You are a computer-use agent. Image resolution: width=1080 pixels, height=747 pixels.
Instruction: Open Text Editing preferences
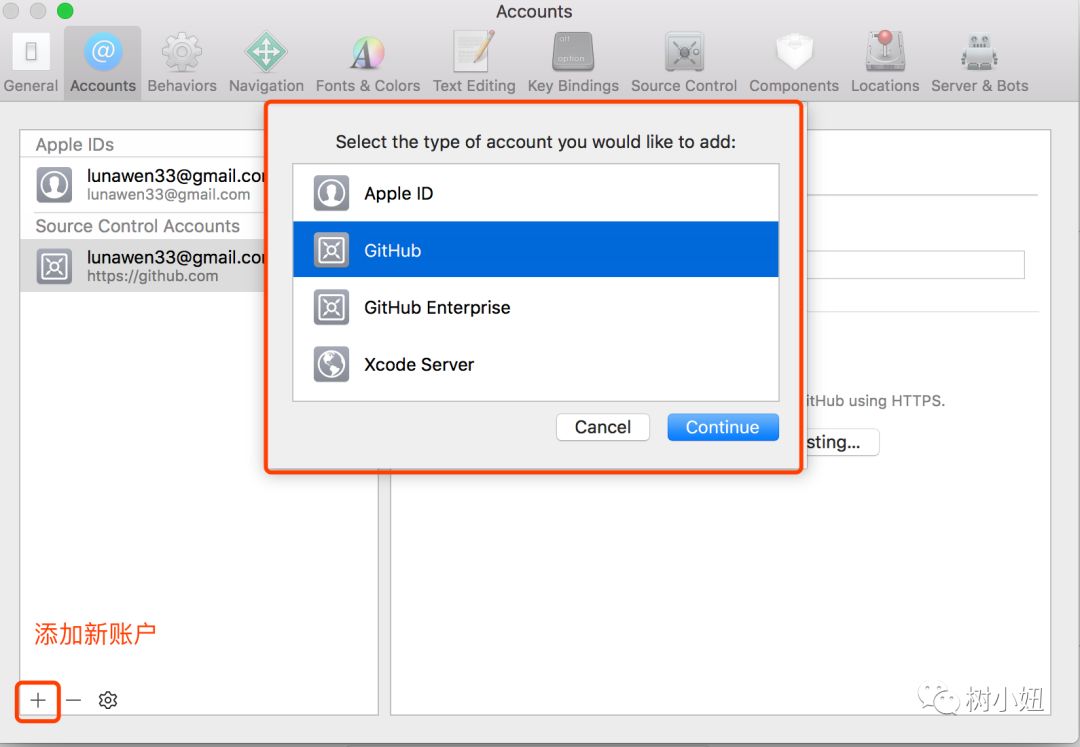click(474, 63)
